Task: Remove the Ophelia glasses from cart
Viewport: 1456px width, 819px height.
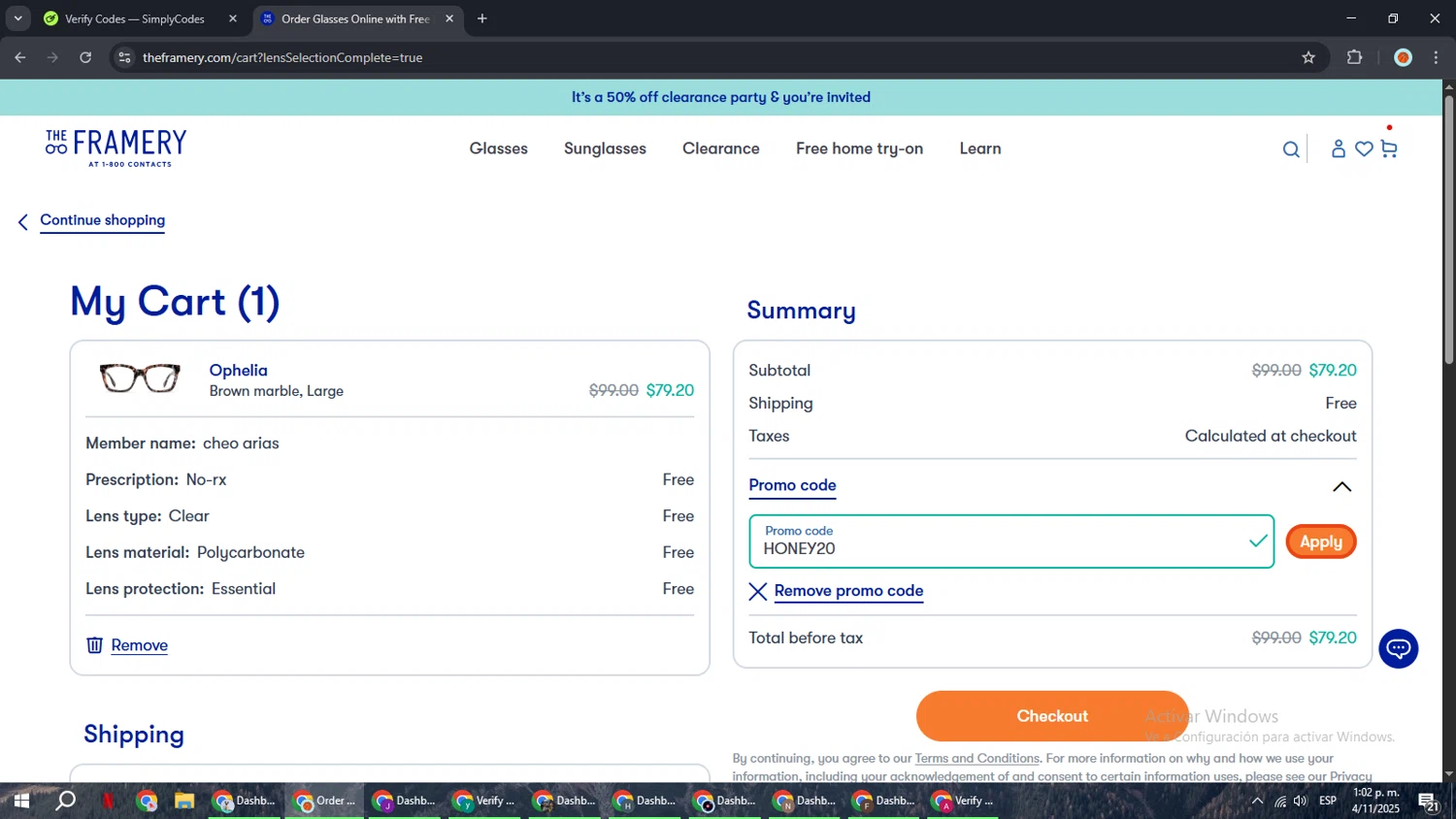Action: pyautogui.click(x=139, y=645)
